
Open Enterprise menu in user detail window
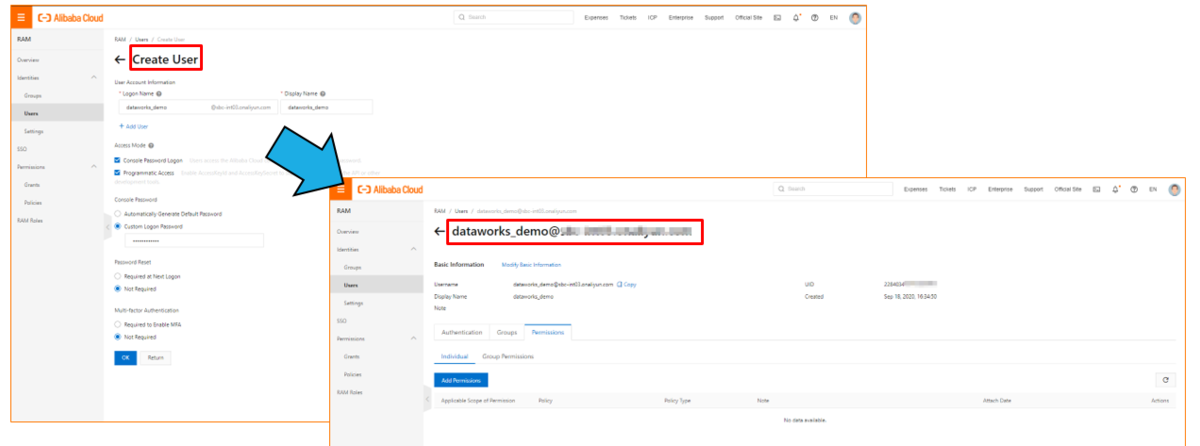point(1001,189)
